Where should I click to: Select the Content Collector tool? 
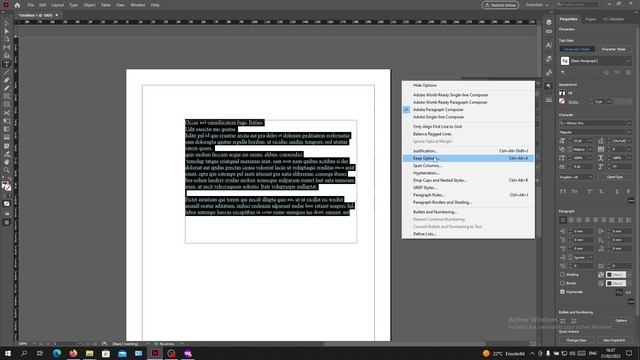(x=7, y=56)
